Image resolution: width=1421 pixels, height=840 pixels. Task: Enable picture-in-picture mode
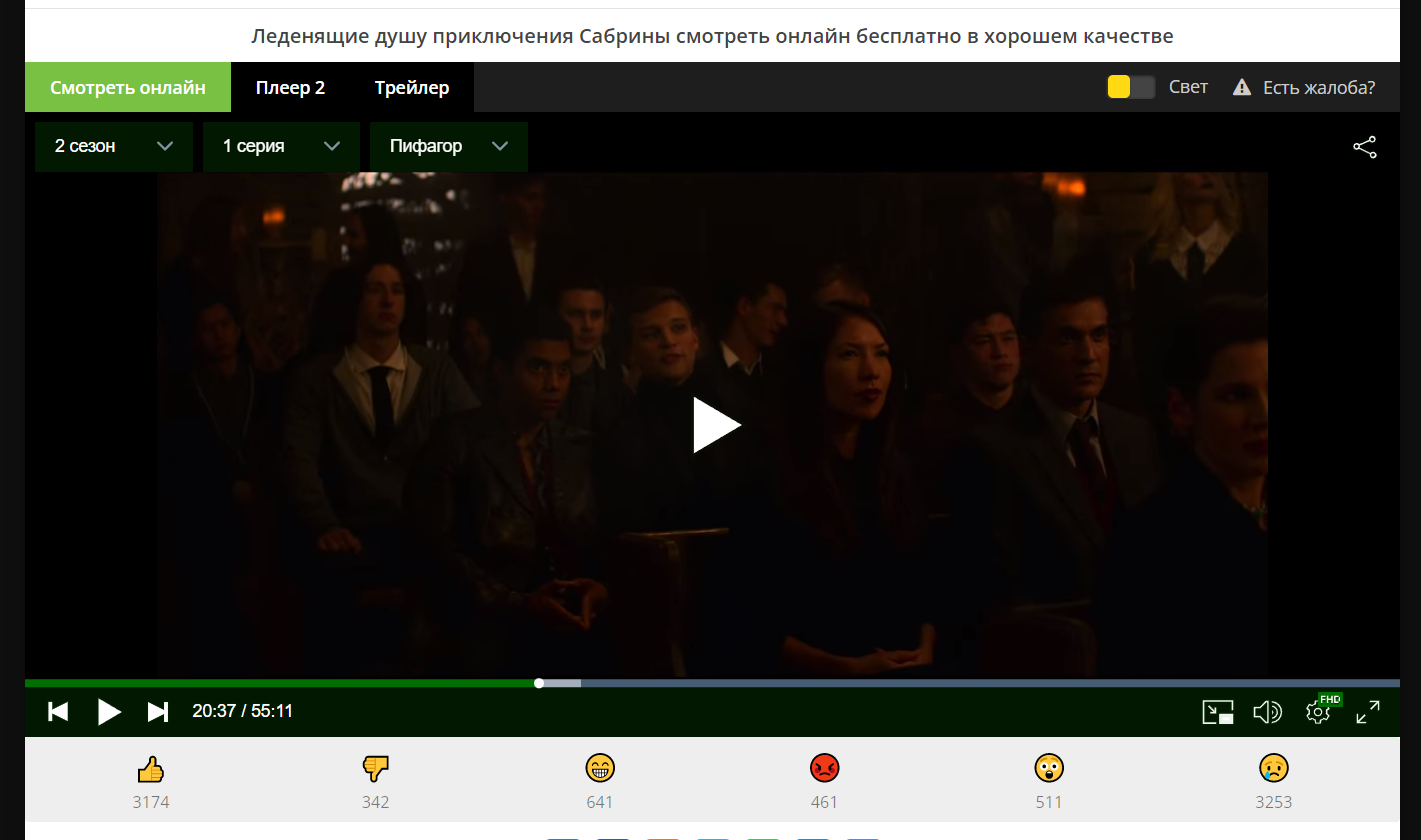coord(1218,711)
